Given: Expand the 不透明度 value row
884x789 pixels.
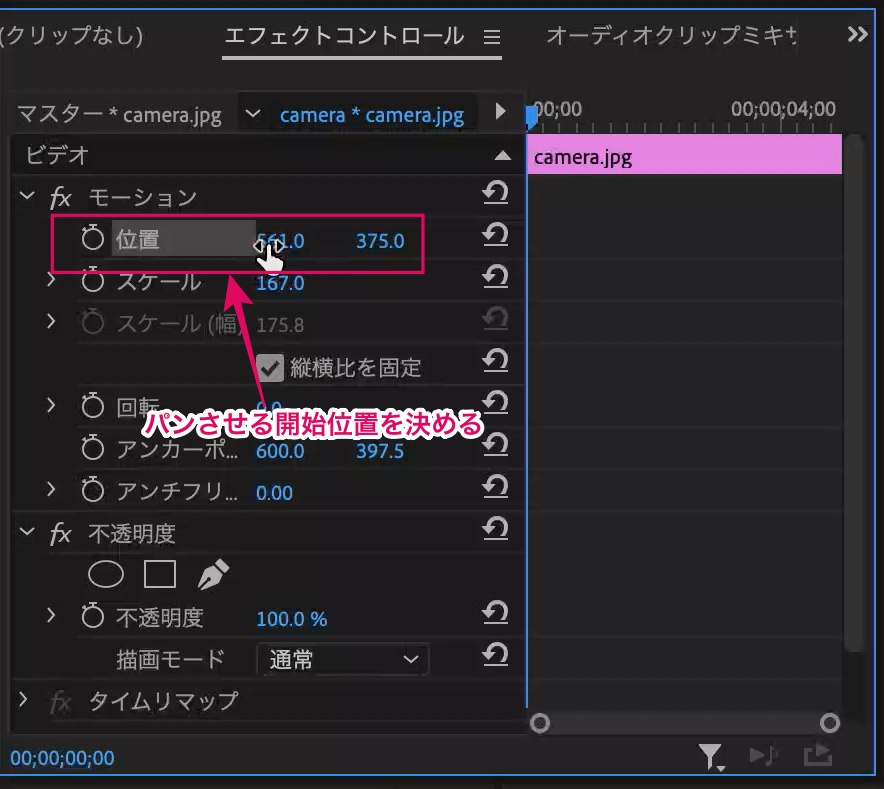Looking at the screenshot, I should (x=51, y=616).
